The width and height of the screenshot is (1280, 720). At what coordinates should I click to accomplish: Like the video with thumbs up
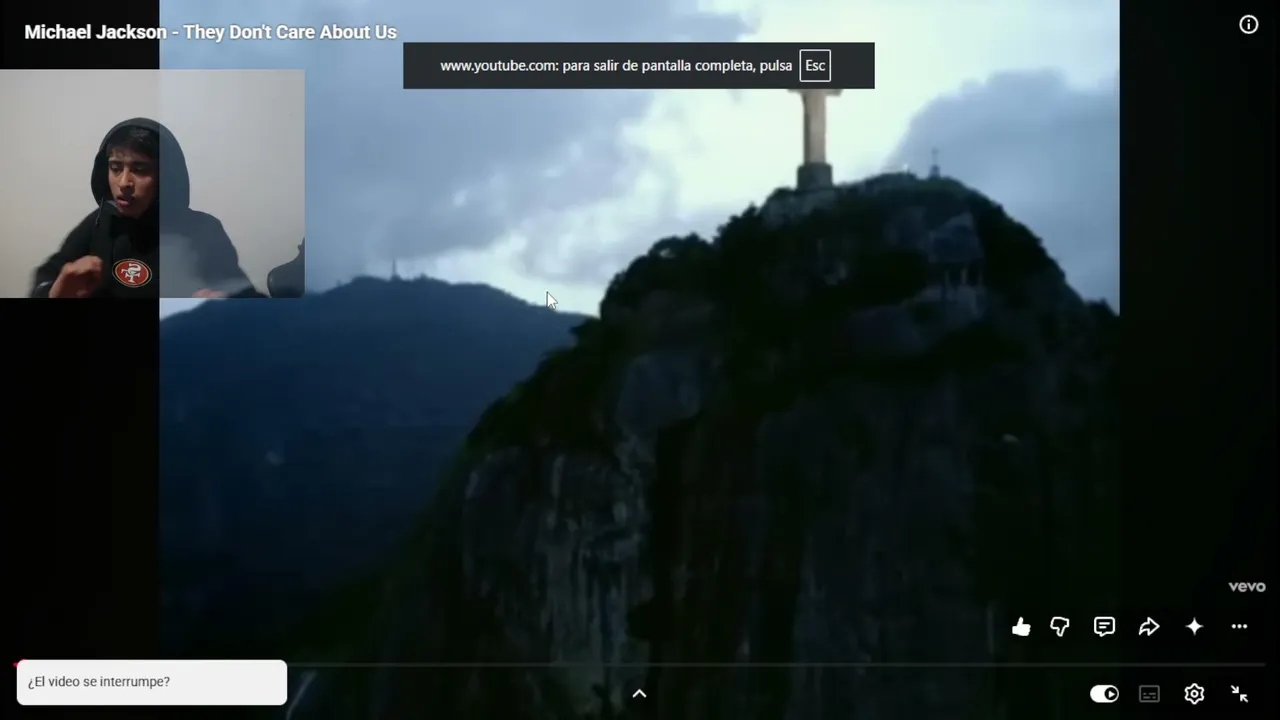point(1021,627)
